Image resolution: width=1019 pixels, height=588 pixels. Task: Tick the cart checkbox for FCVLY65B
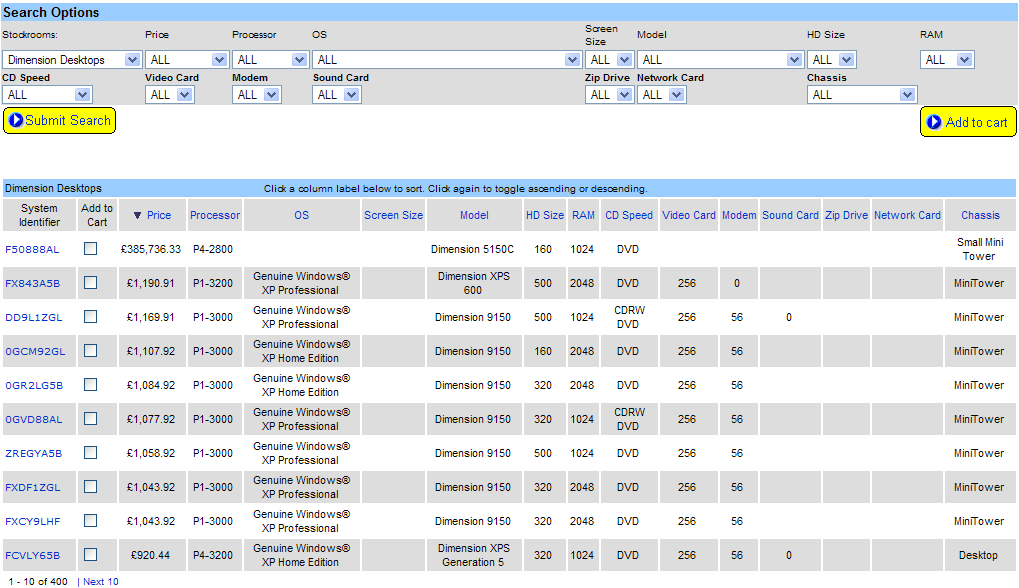[91, 555]
